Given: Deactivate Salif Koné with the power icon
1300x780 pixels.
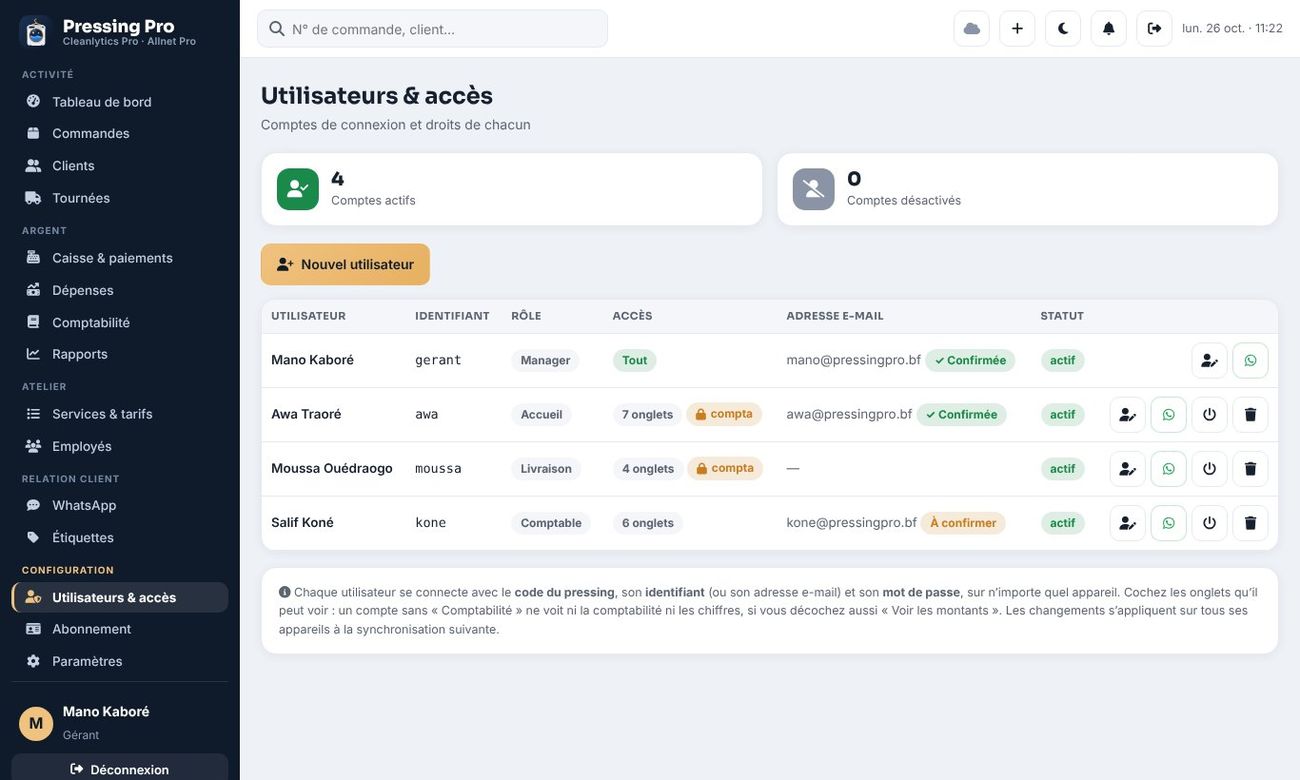Looking at the screenshot, I should click(1209, 523).
